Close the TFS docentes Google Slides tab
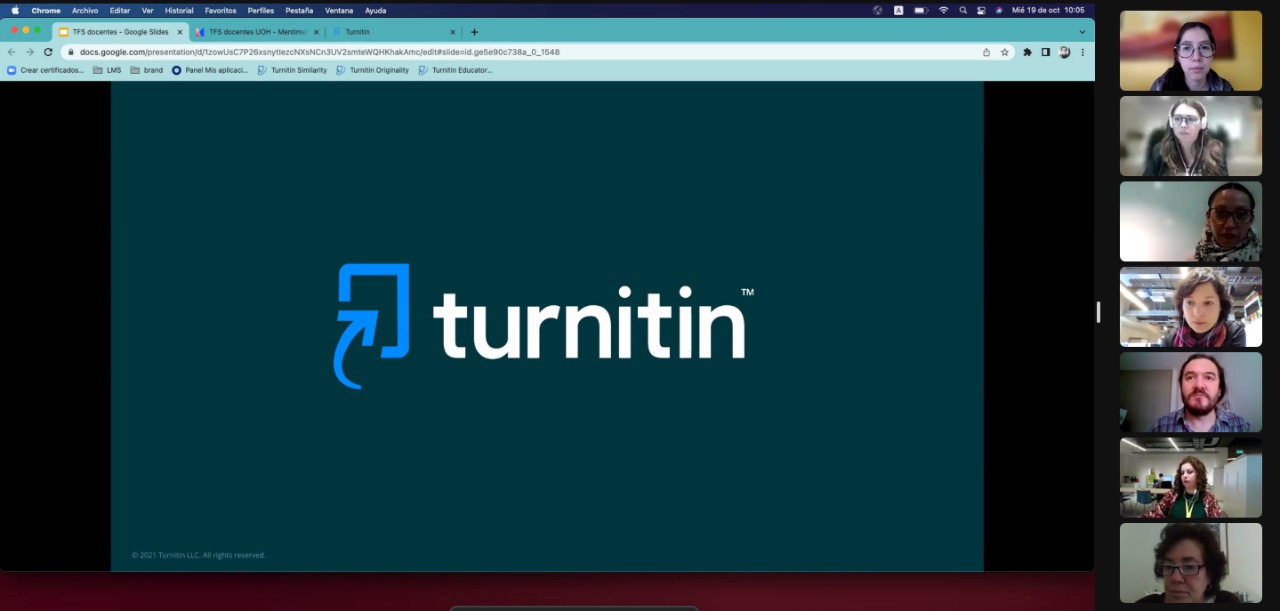 tap(180, 32)
